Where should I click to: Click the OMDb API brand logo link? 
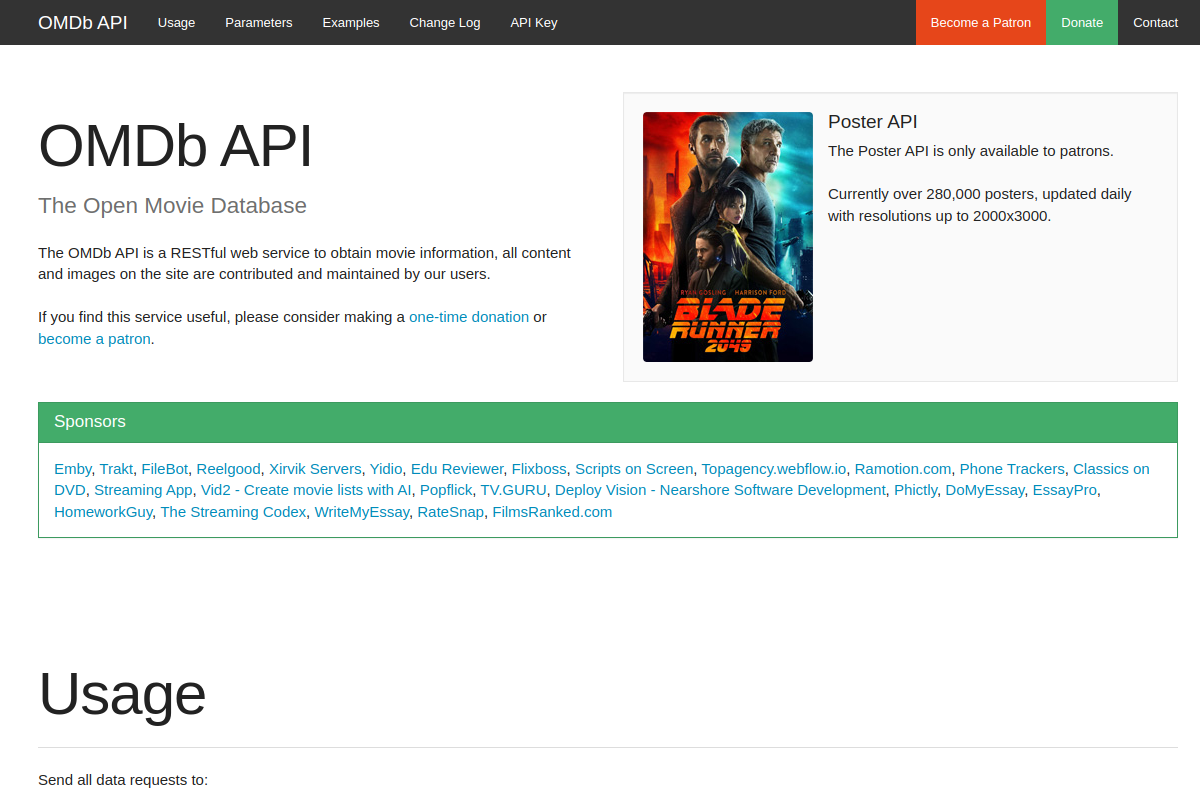[x=83, y=22]
